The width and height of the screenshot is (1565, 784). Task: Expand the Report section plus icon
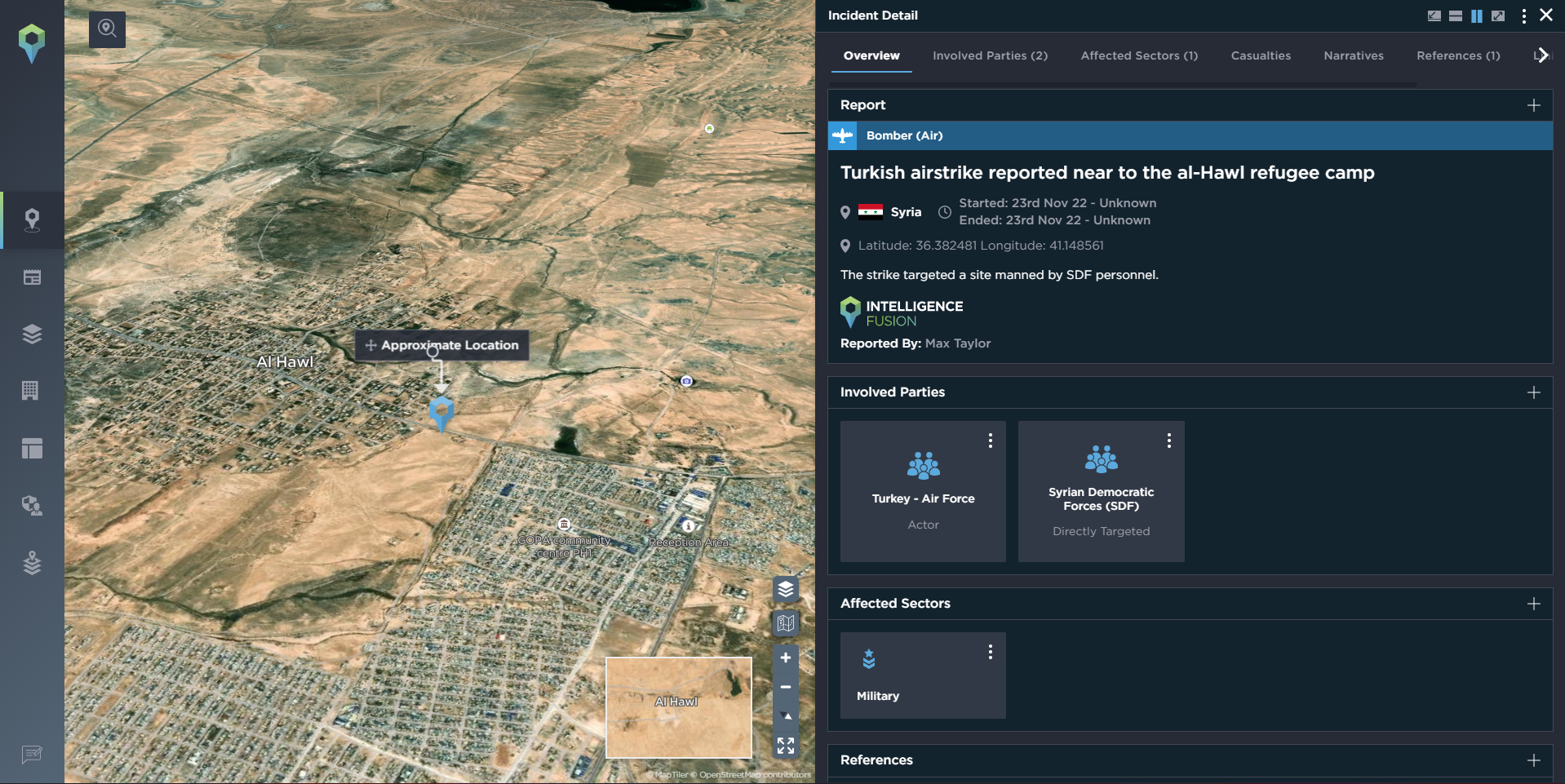[x=1534, y=105]
